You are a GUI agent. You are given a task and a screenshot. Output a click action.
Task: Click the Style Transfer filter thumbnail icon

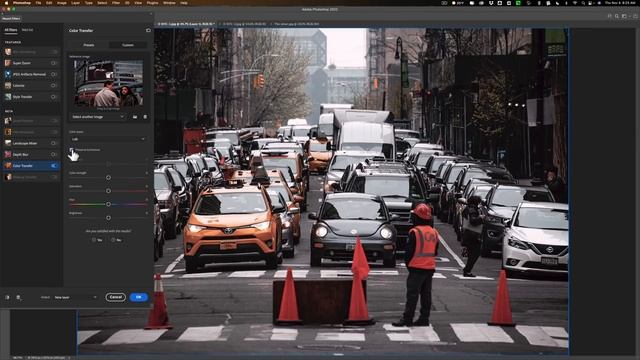tap(8, 97)
